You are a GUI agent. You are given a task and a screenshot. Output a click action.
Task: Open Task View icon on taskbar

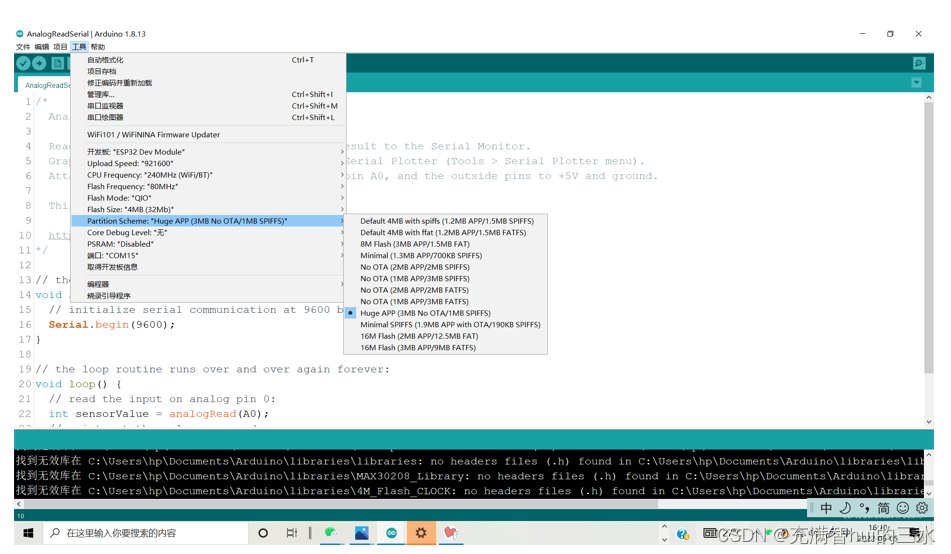pos(292,533)
